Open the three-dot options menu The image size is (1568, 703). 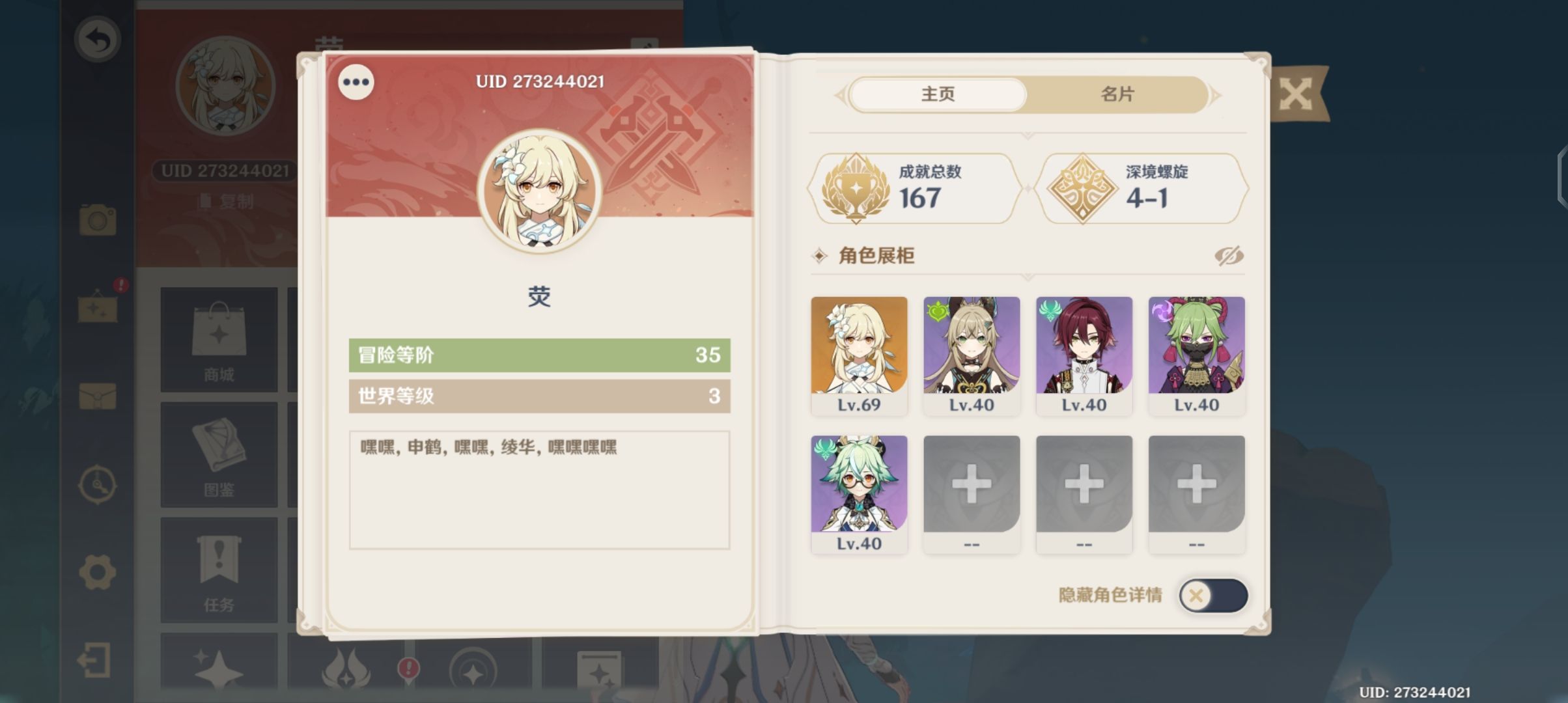(x=356, y=82)
